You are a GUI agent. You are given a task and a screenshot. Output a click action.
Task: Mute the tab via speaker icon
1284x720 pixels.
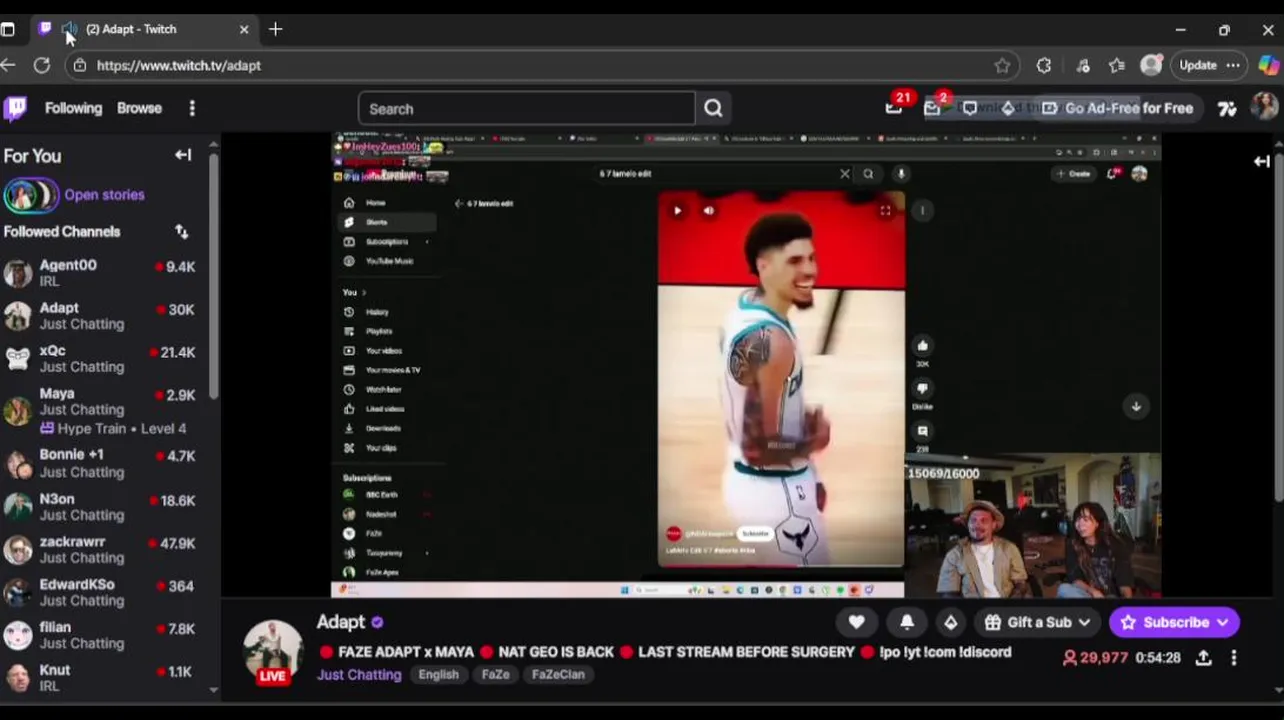click(69, 29)
